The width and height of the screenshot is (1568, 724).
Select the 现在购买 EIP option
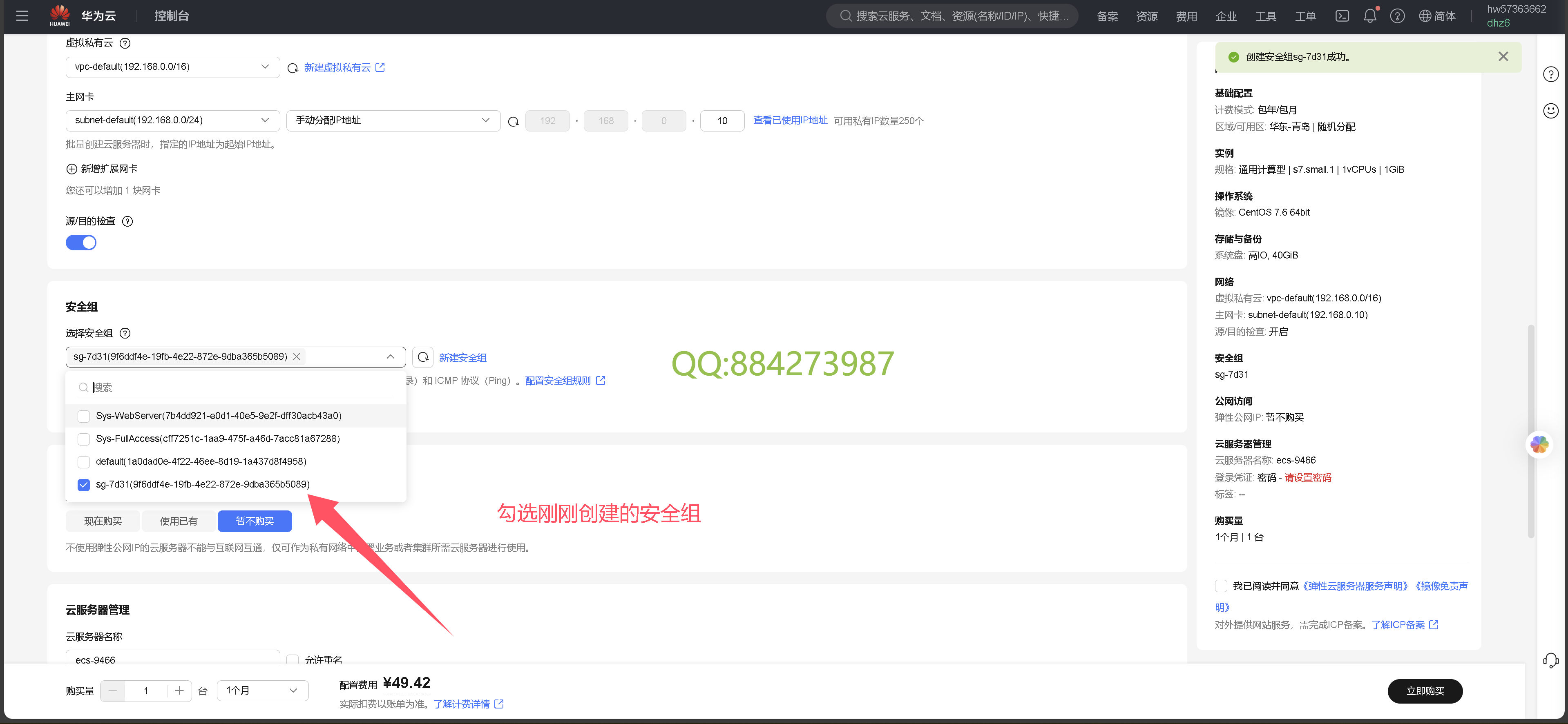(x=103, y=521)
